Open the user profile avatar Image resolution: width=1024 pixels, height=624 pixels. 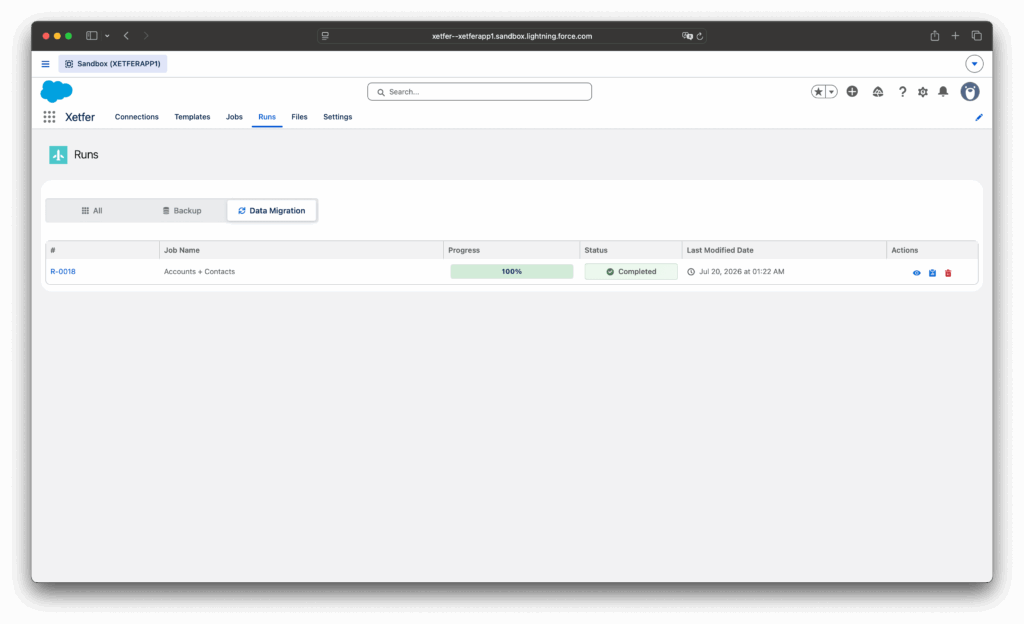pos(970,92)
